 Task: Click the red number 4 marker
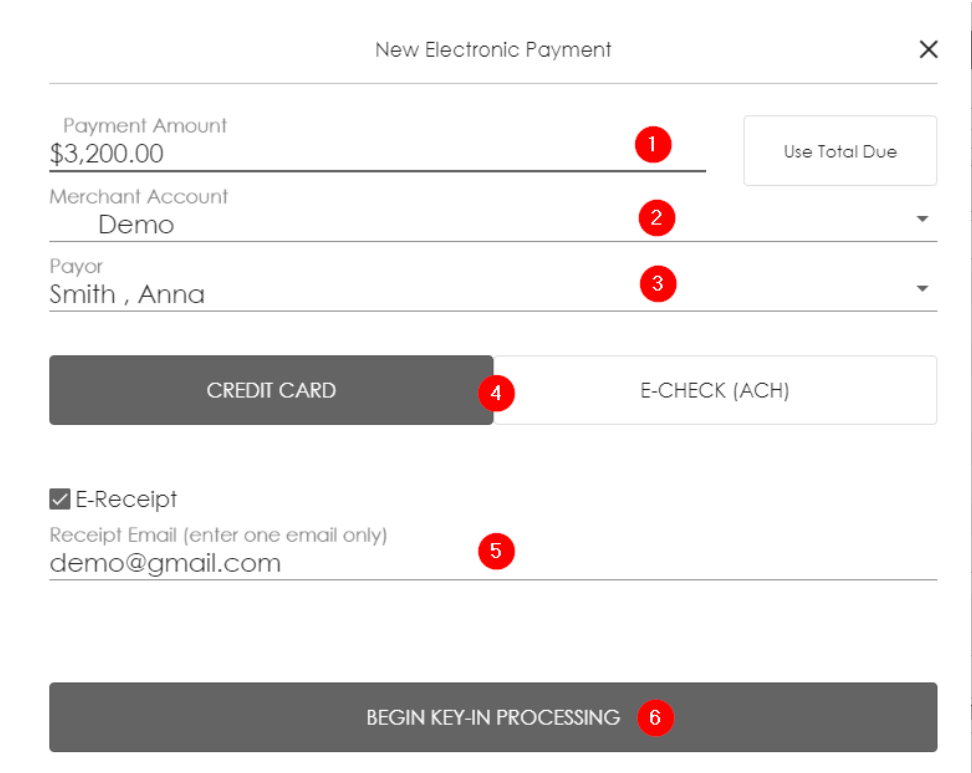[496, 393]
